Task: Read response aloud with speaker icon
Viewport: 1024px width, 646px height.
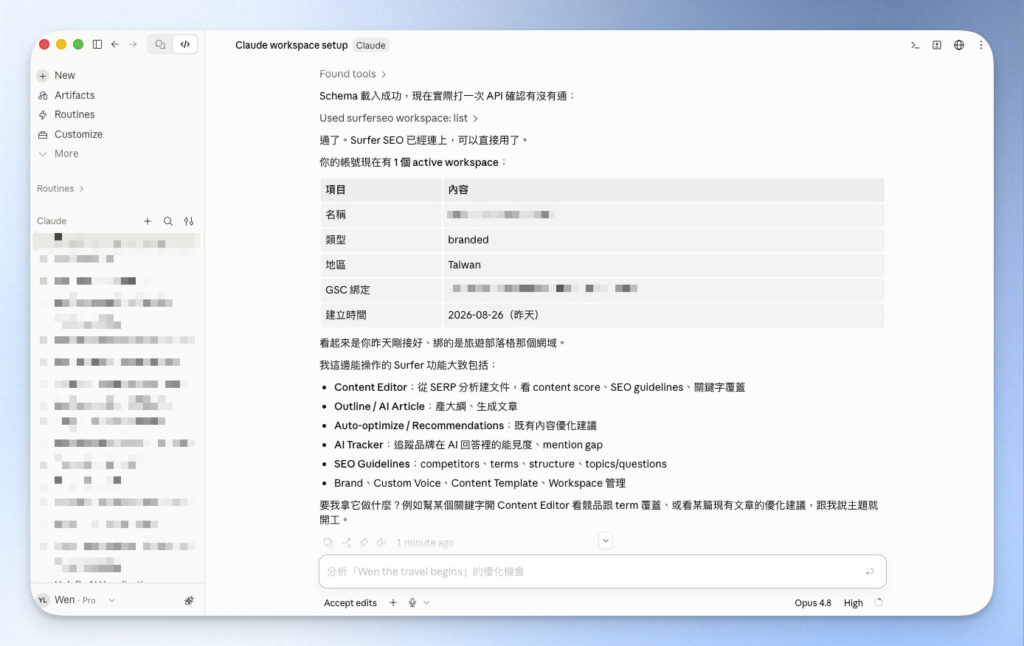Action: pos(381,543)
